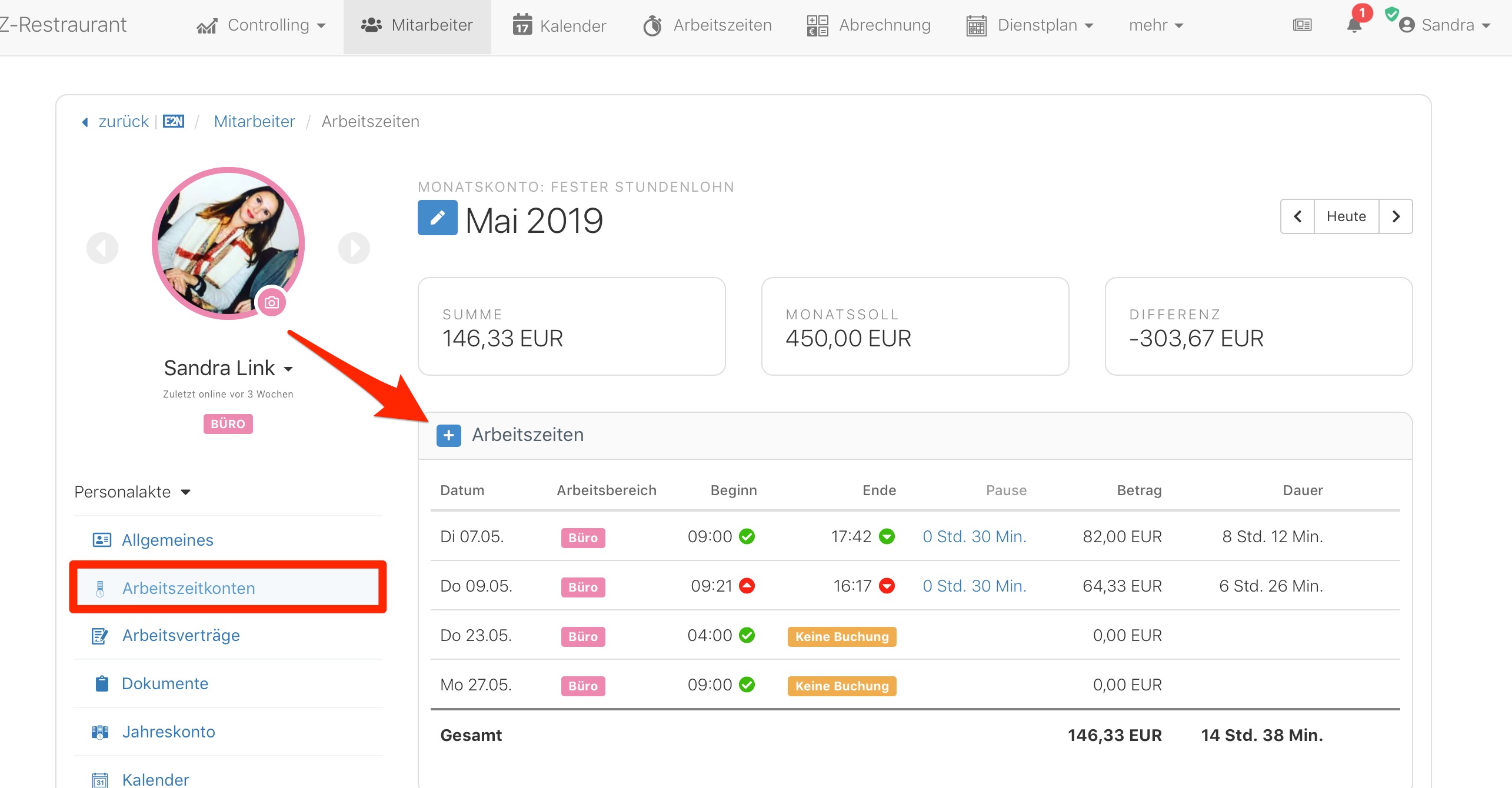
Task: Click the E2N logo in the breadcrumb
Action: 174,122
